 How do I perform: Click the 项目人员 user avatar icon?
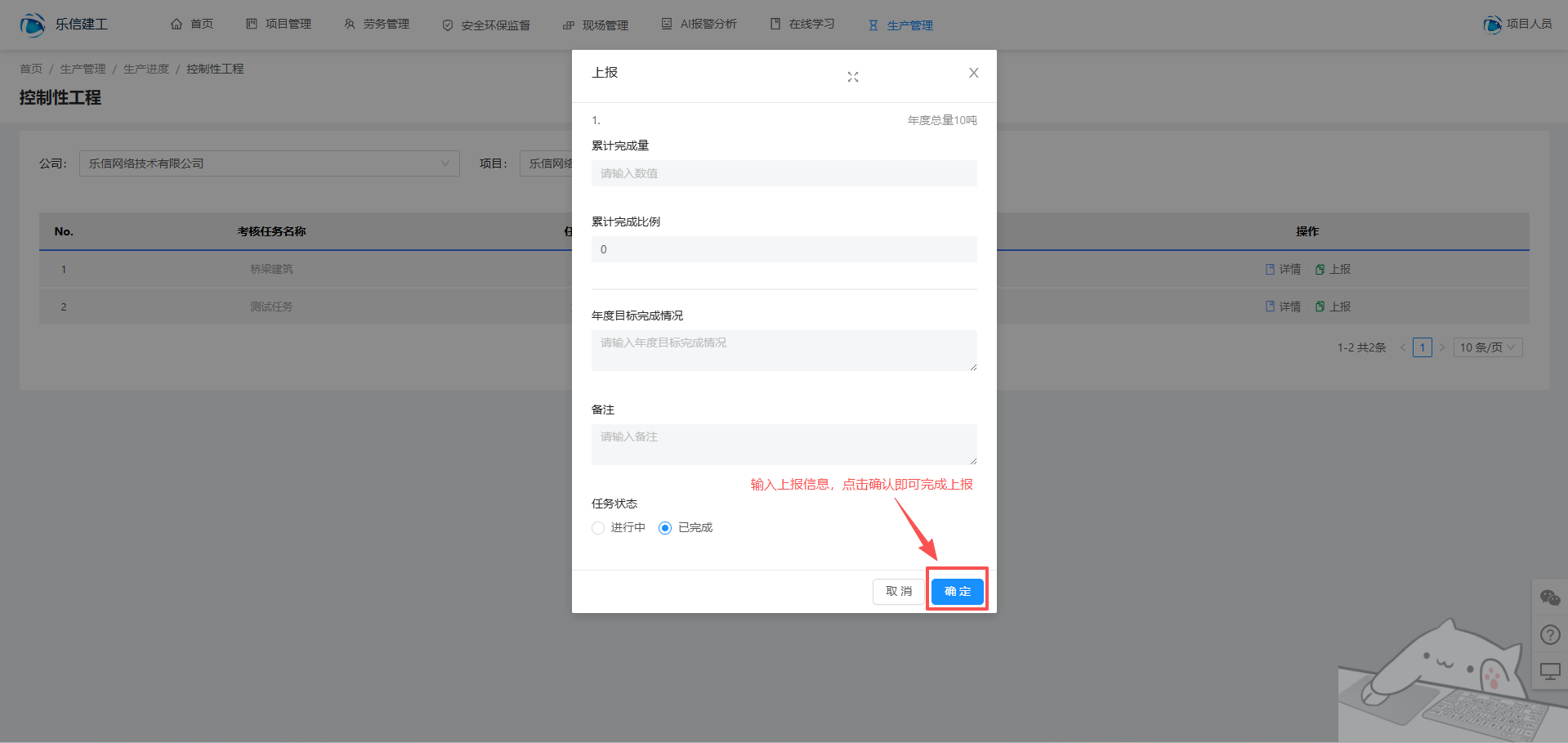tap(1492, 25)
